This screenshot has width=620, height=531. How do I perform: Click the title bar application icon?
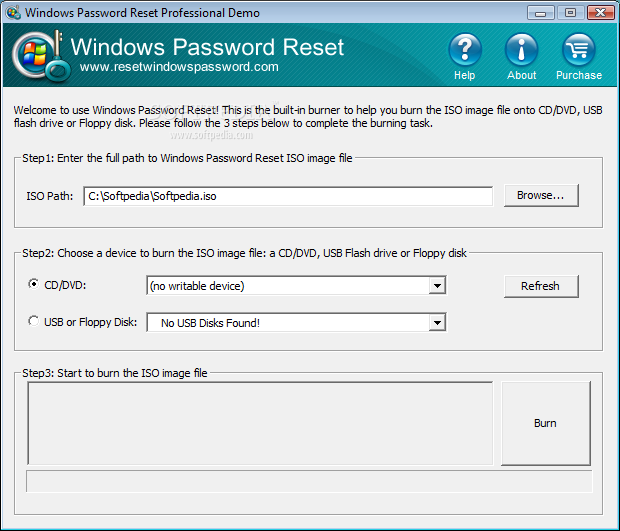click(x=13, y=12)
